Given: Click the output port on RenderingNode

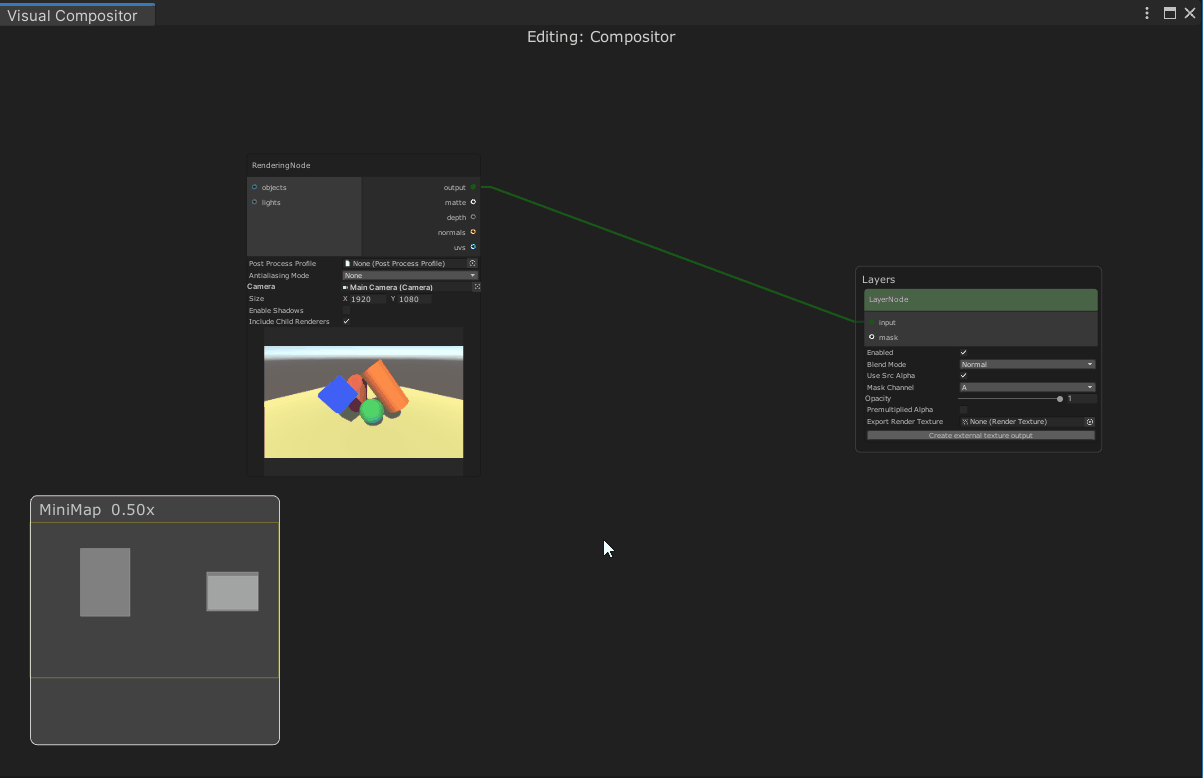Looking at the screenshot, I should (x=474, y=187).
